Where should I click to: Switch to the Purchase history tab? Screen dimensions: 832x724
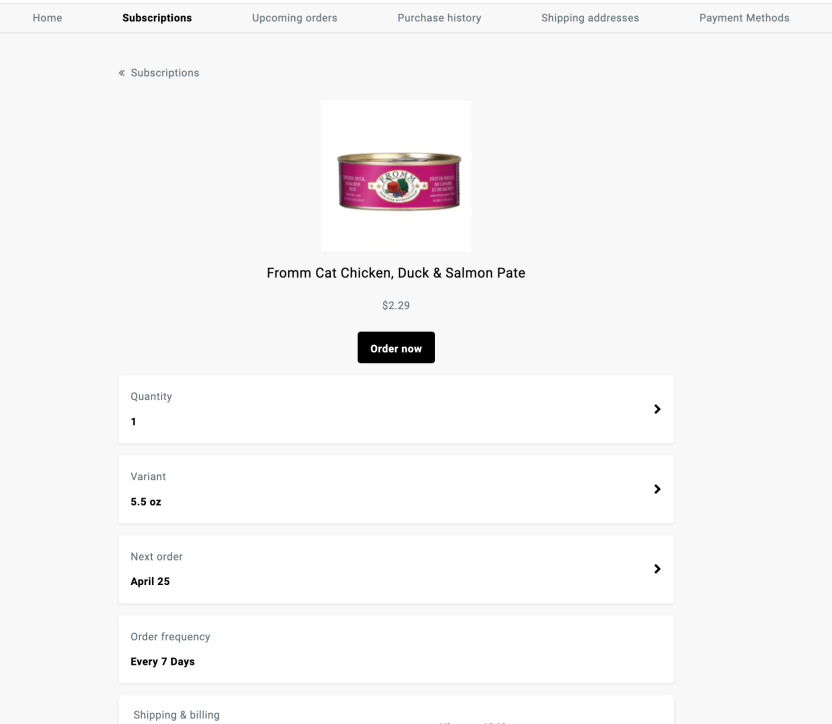439,18
